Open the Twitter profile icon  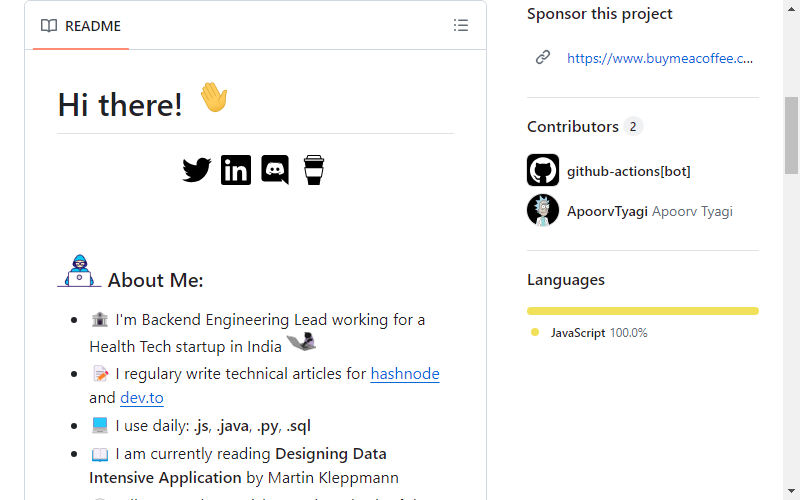[x=196, y=170]
